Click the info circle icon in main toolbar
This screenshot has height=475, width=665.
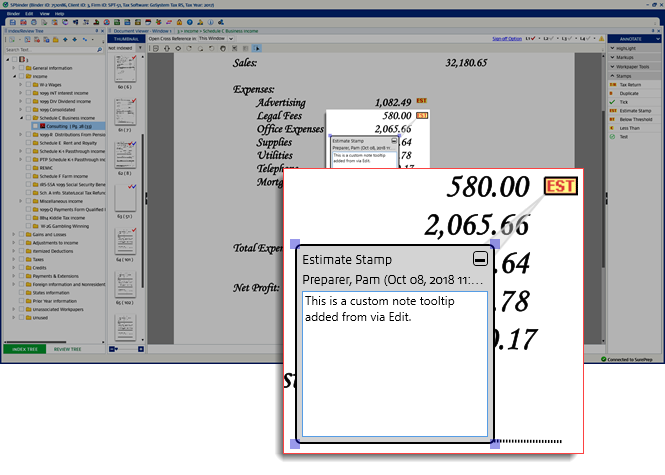click(210, 22)
